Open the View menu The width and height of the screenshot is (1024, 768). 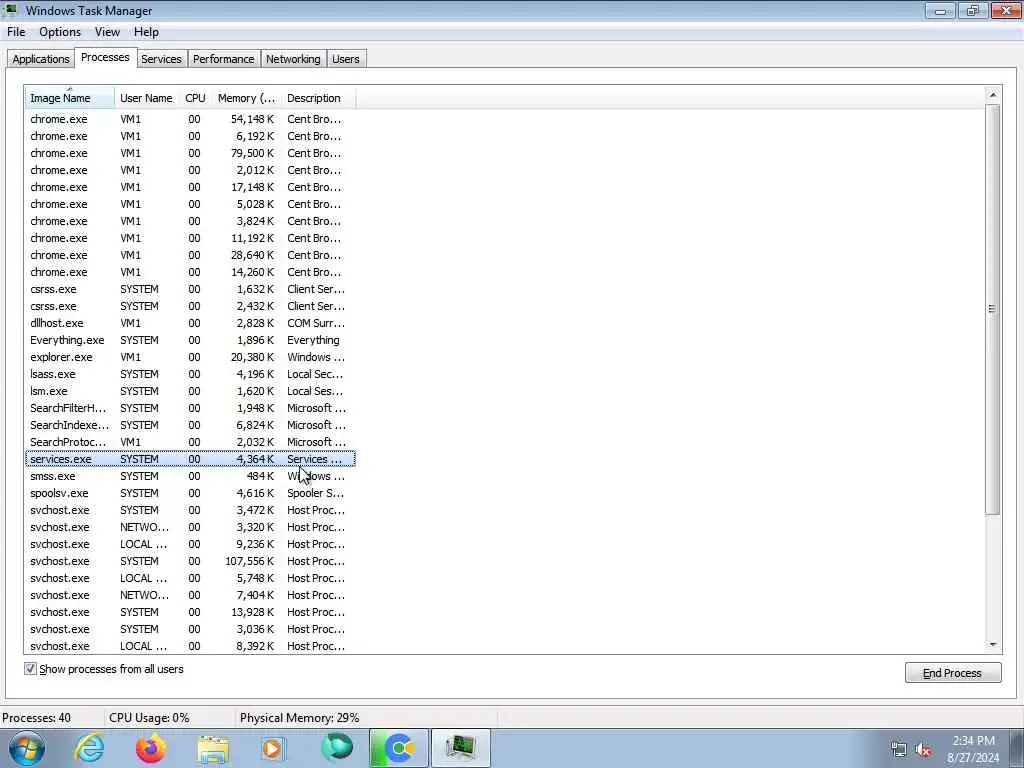[107, 32]
